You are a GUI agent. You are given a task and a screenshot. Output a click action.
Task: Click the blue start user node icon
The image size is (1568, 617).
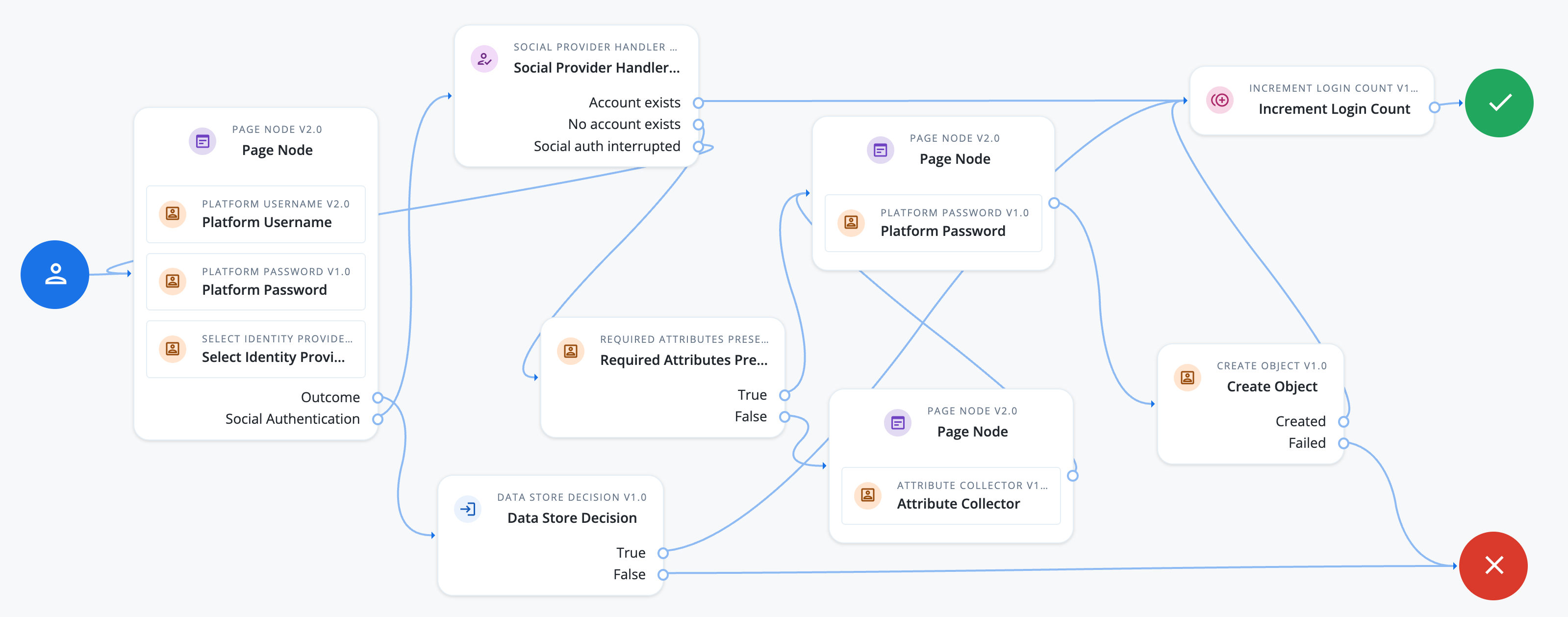pos(55,274)
